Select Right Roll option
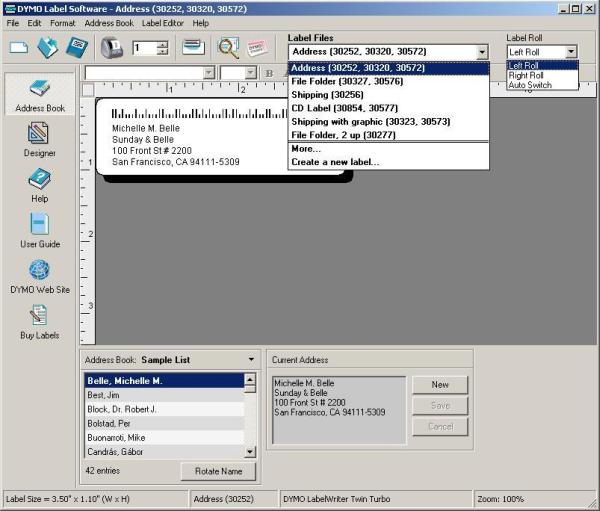Image resolution: width=600 pixels, height=511 pixels. pyautogui.click(x=542, y=75)
